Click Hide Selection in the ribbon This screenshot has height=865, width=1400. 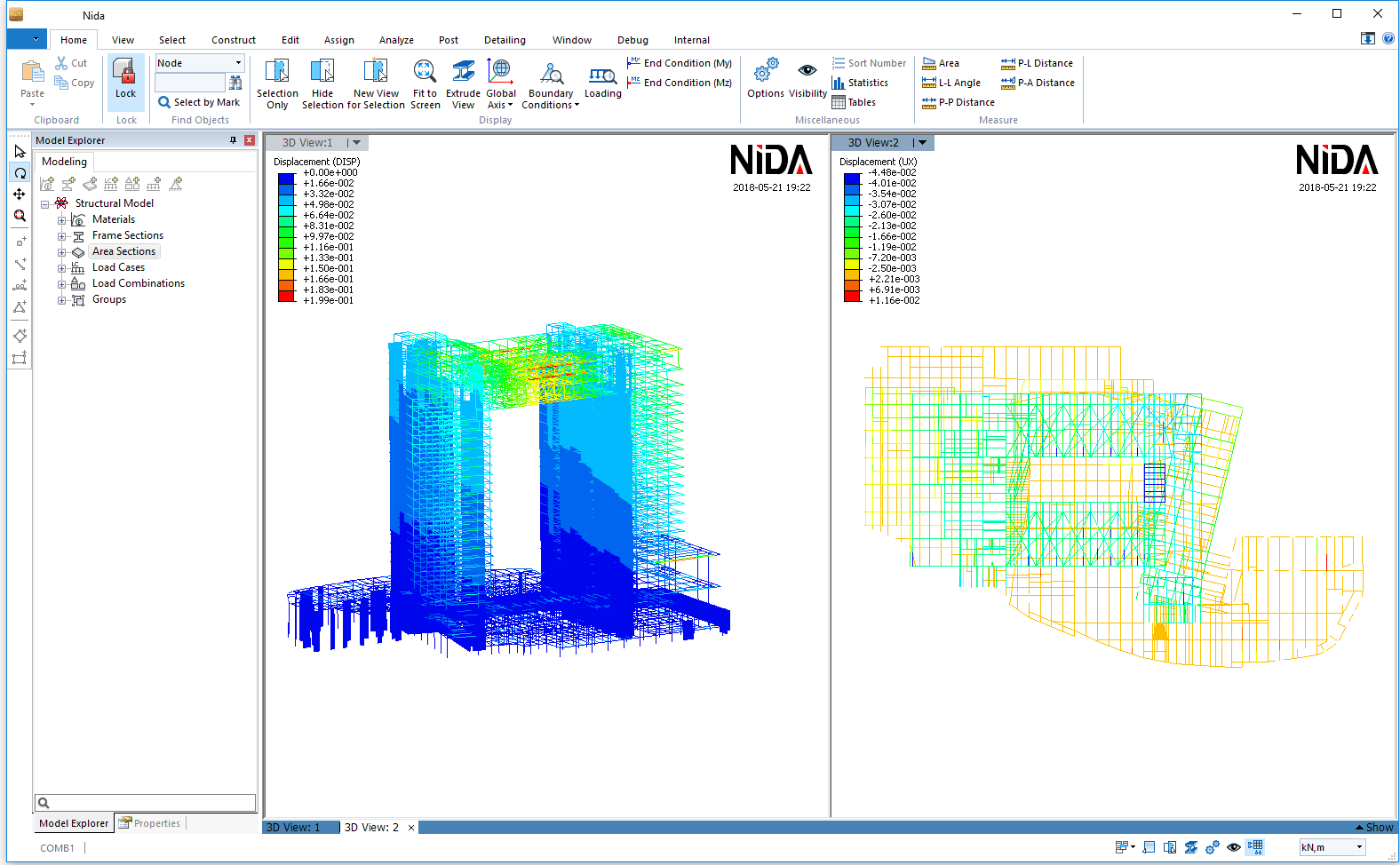(322, 84)
